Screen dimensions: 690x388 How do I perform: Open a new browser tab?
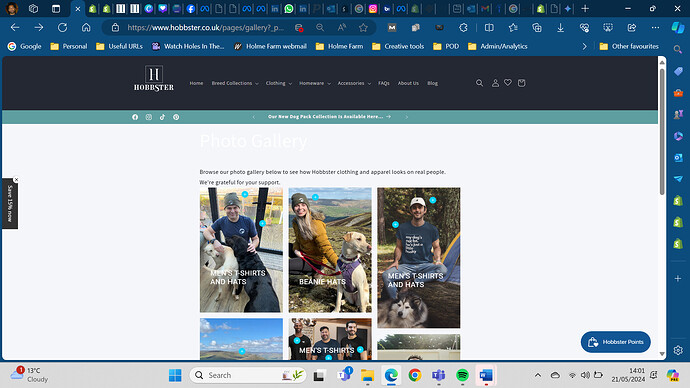[x=585, y=8]
